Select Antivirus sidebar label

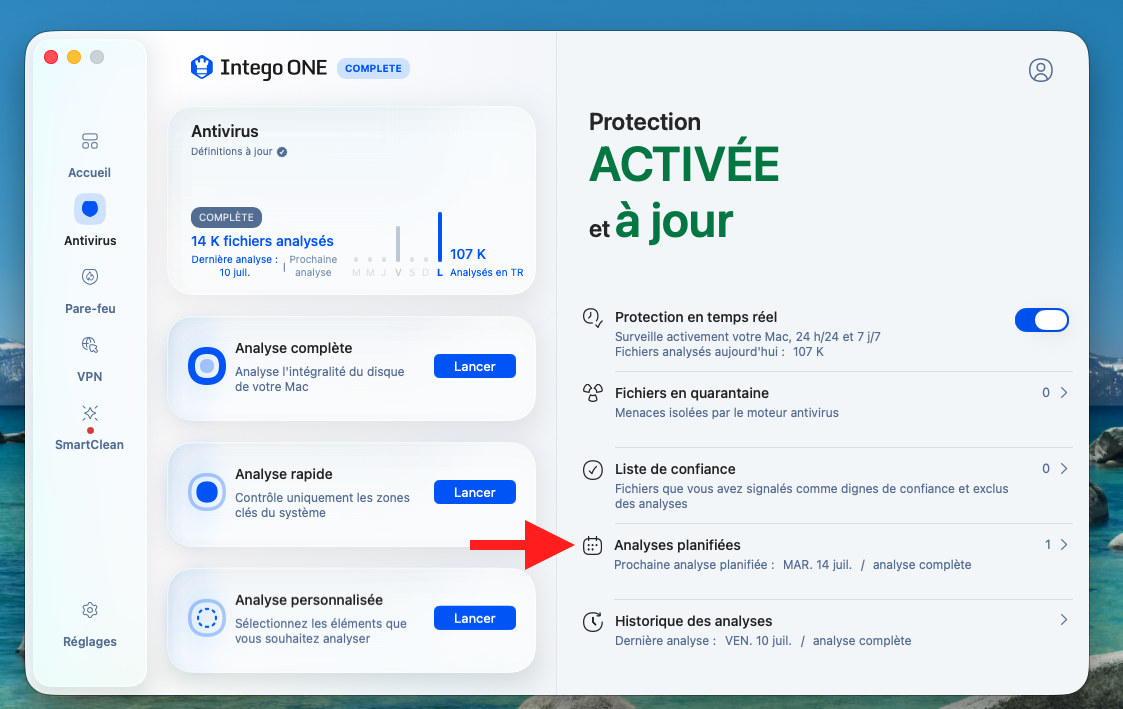[x=90, y=241]
